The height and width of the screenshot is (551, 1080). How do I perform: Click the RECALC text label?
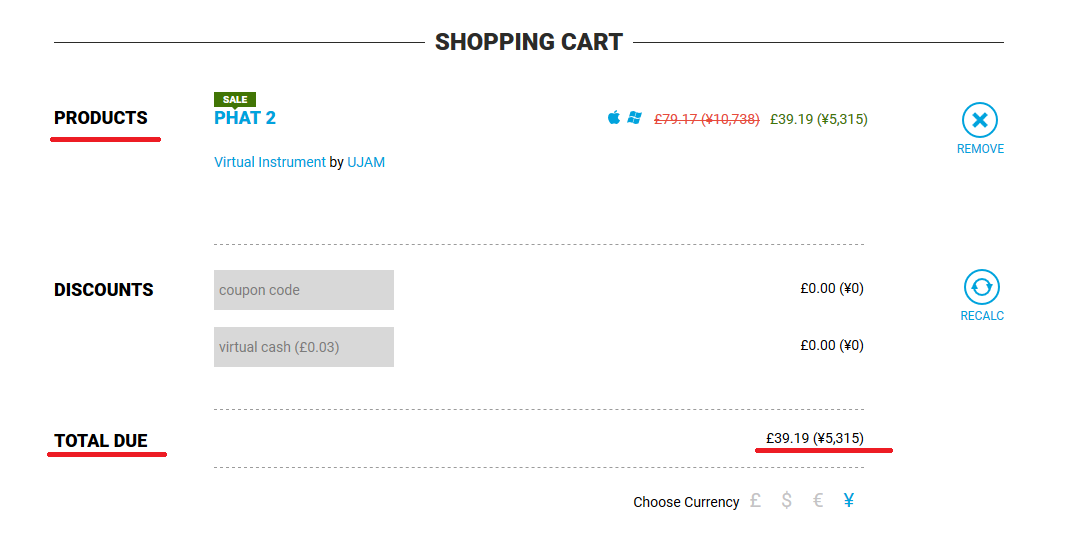click(x=982, y=316)
